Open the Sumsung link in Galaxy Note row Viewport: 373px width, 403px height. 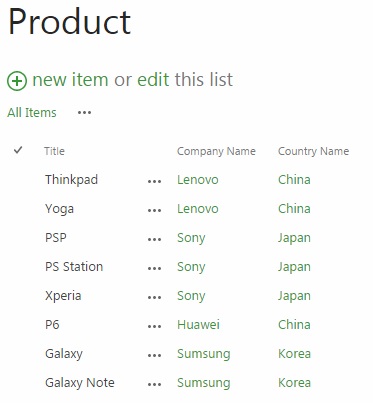click(204, 383)
